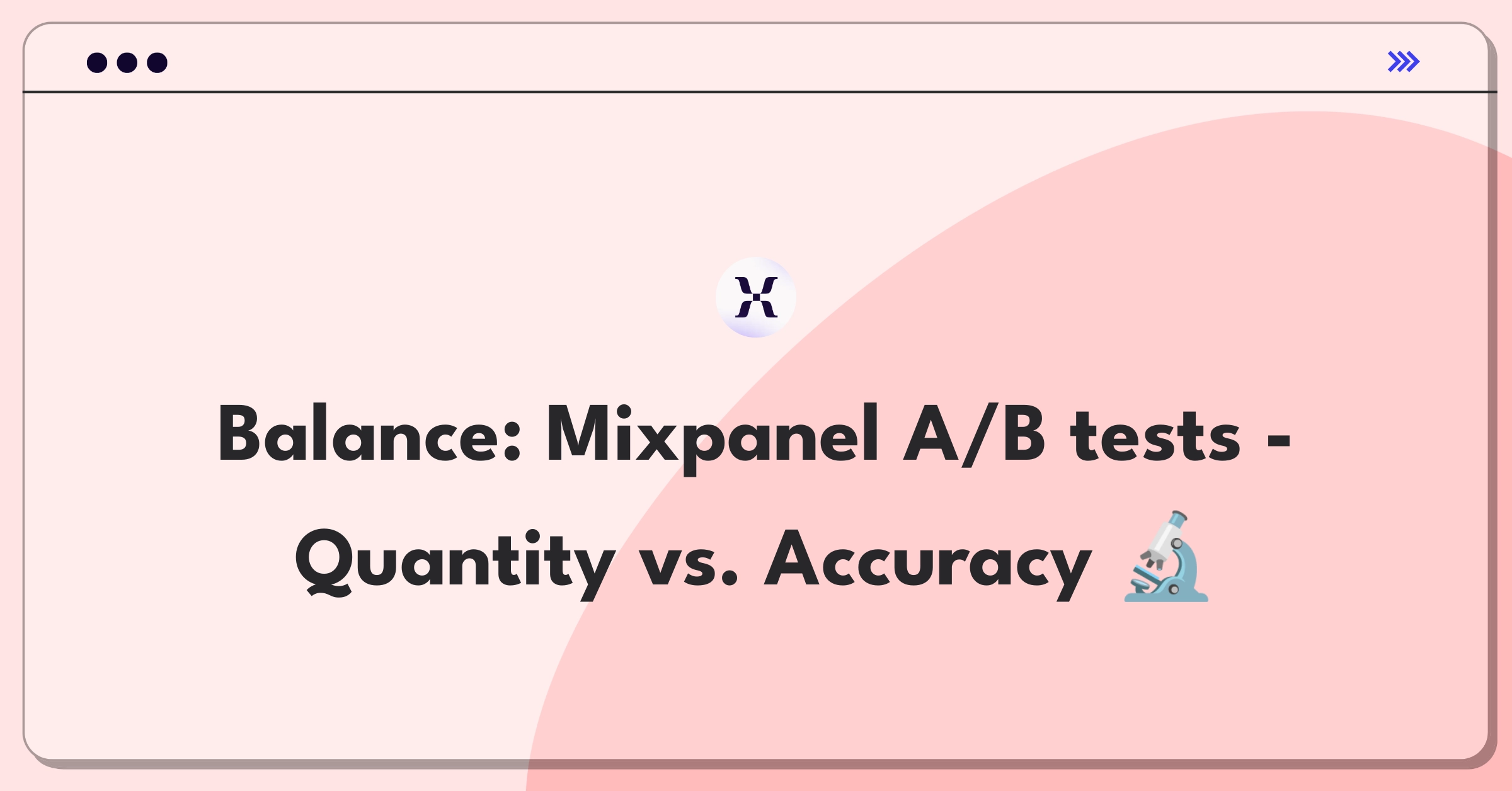This screenshot has height=791, width=1512.
Task: Select the first dark window dot
Action: [97, 62]
